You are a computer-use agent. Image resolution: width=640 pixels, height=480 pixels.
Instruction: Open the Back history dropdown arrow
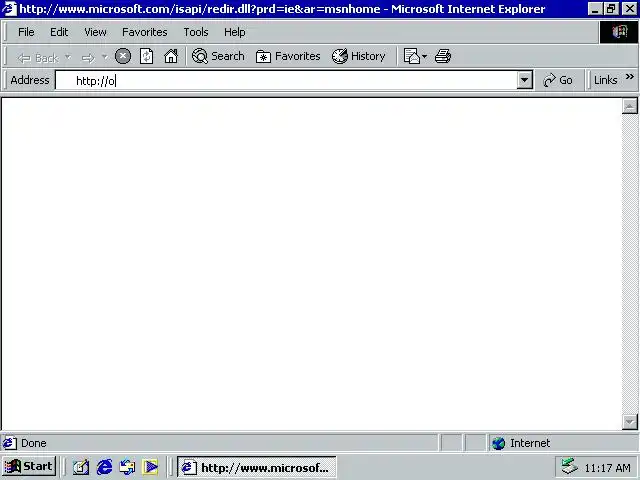click(x=68, y=57)
